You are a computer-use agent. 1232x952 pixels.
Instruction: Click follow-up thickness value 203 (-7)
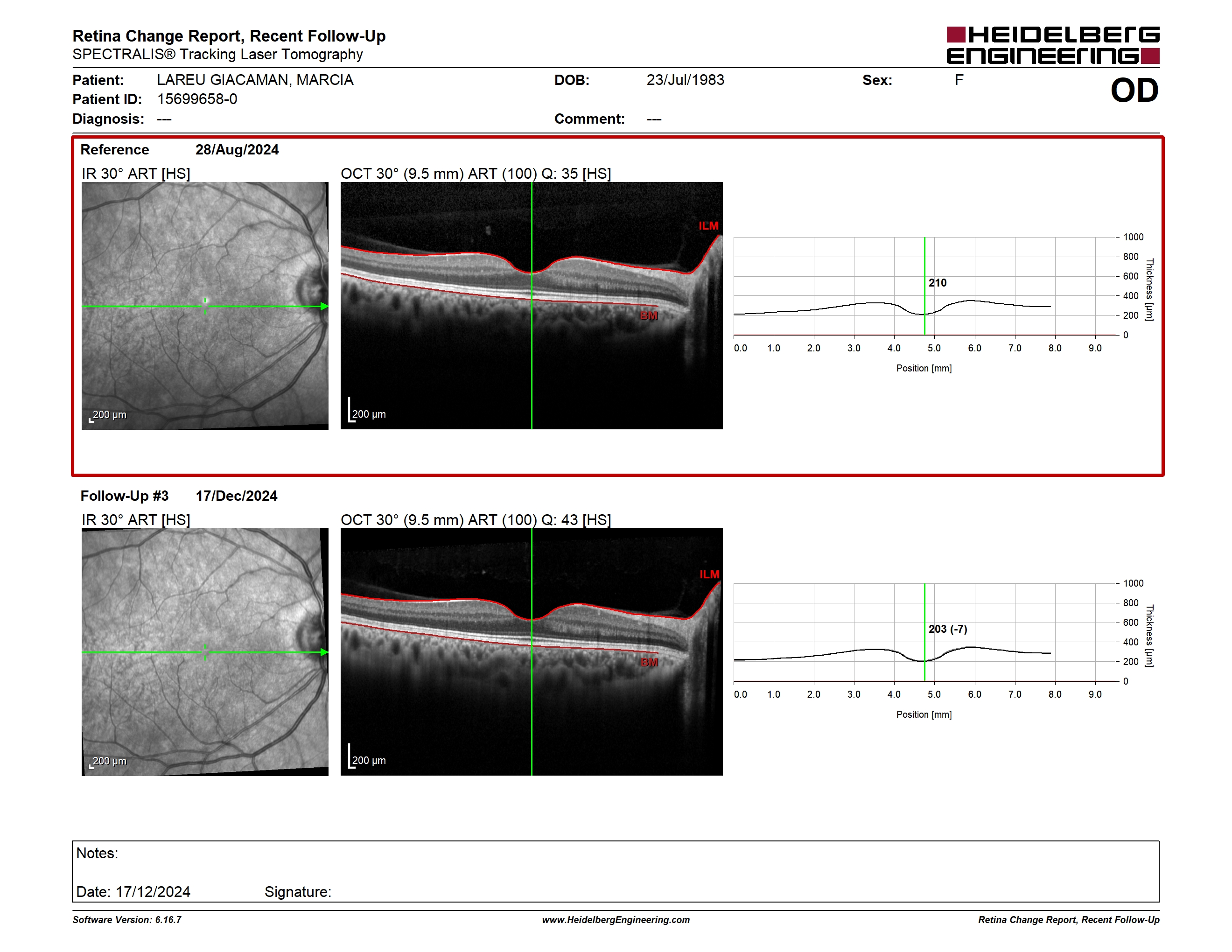(x=948, y=629)
